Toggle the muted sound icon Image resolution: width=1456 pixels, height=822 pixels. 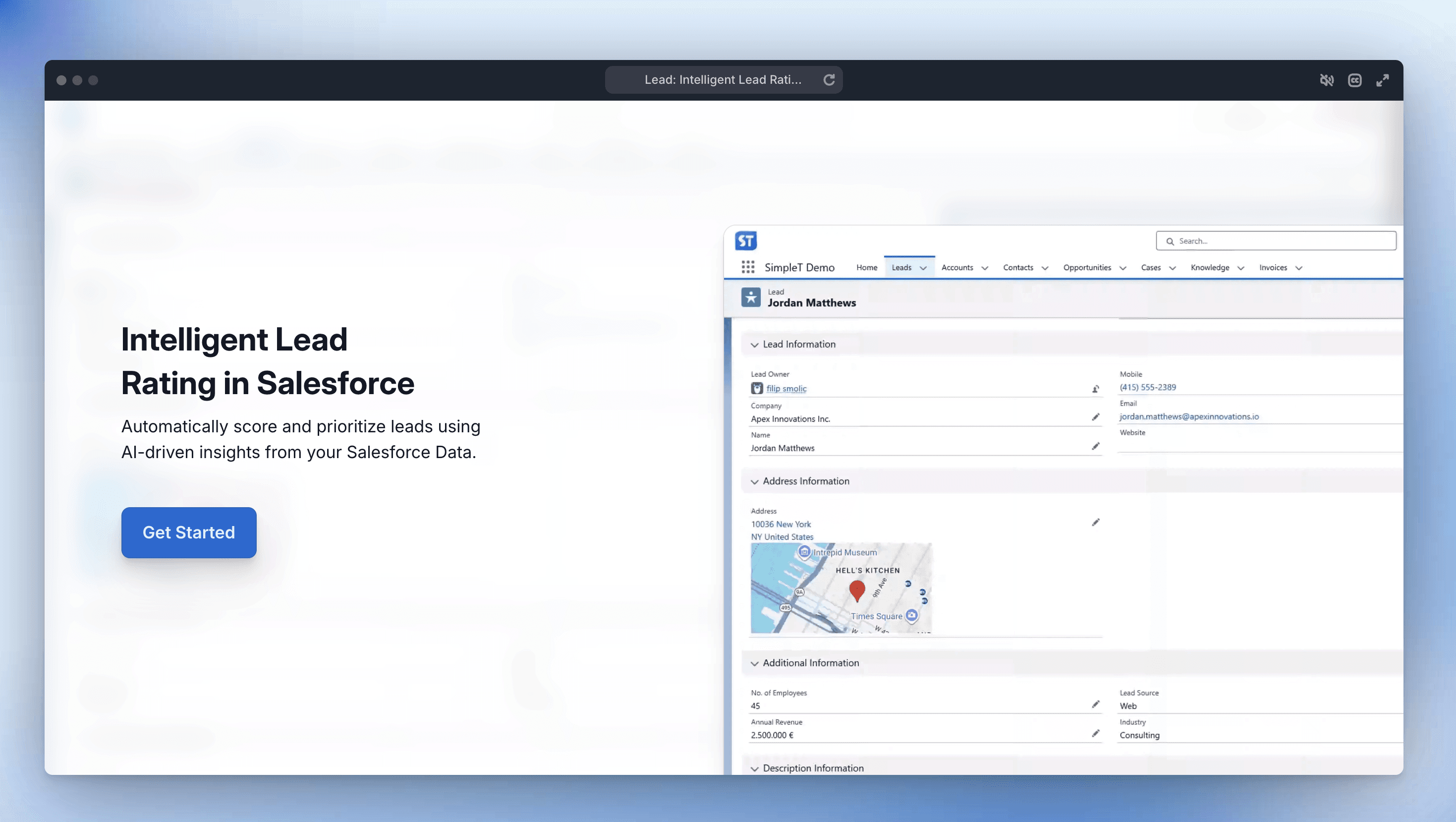click(1327, 80)
